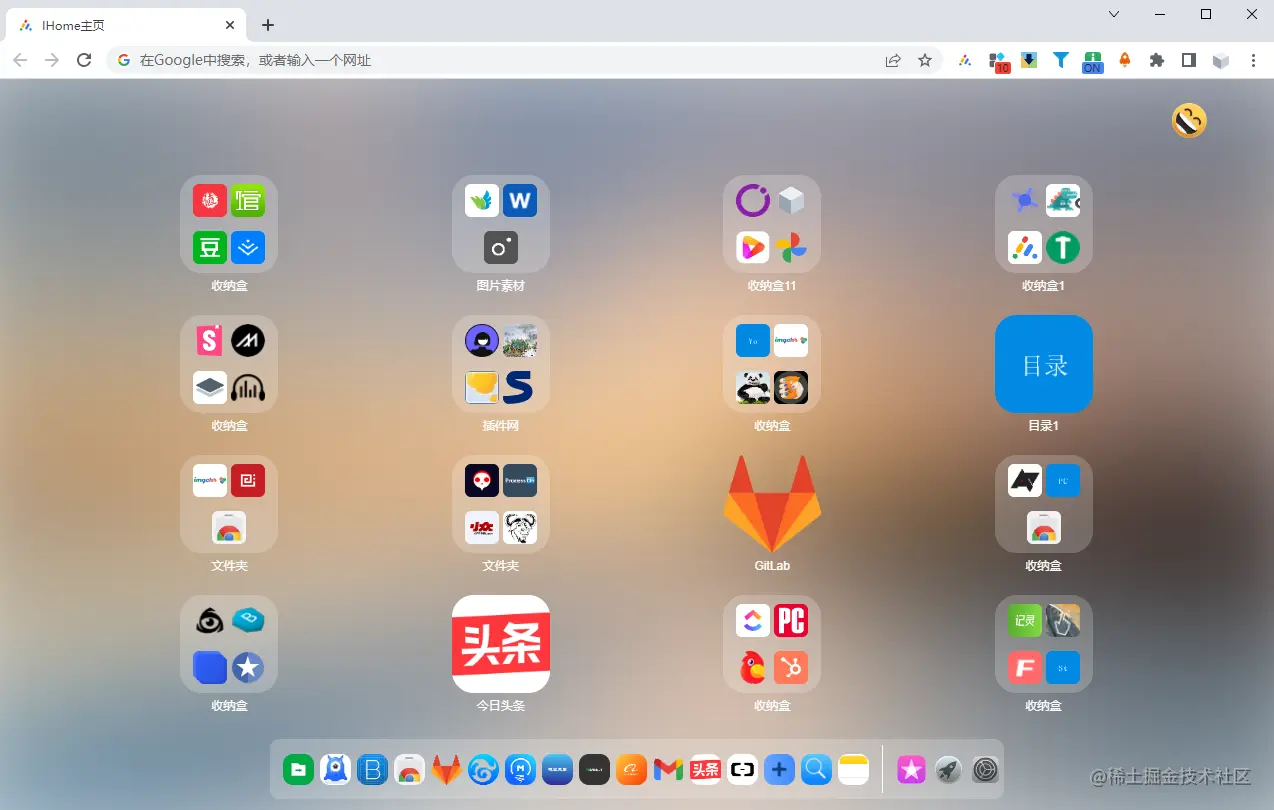Click the extension icon with ON badge

click(x=1093, y=62)
